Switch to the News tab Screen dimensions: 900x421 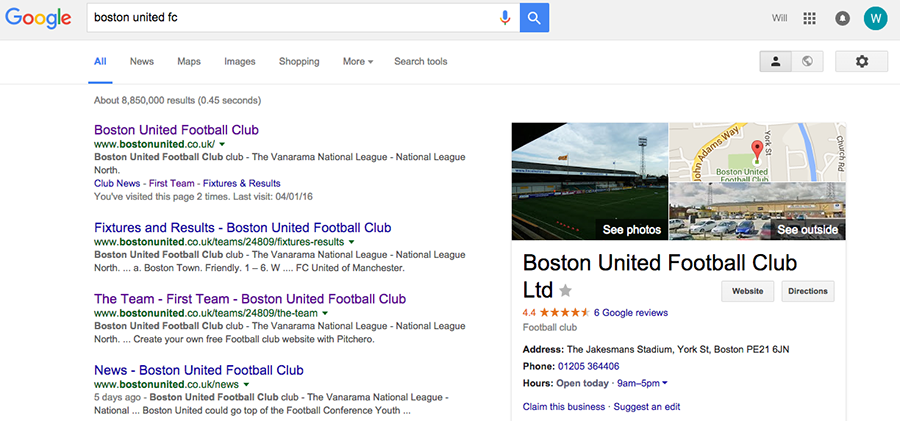point(142,61)
